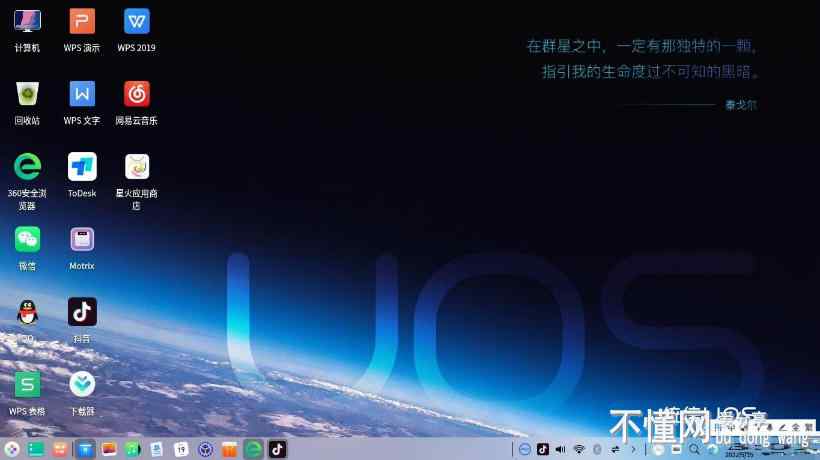Open the 回收站 recycle bin
The image size is (820, 460).
27,94
